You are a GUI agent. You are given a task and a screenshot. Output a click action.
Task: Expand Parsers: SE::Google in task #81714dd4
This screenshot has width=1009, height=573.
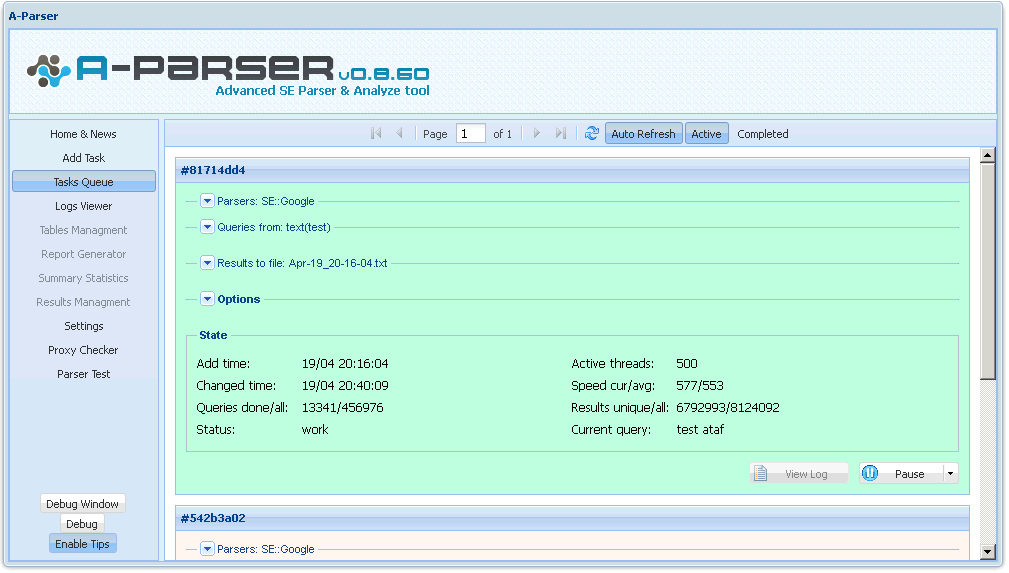[x=207, y=201]
